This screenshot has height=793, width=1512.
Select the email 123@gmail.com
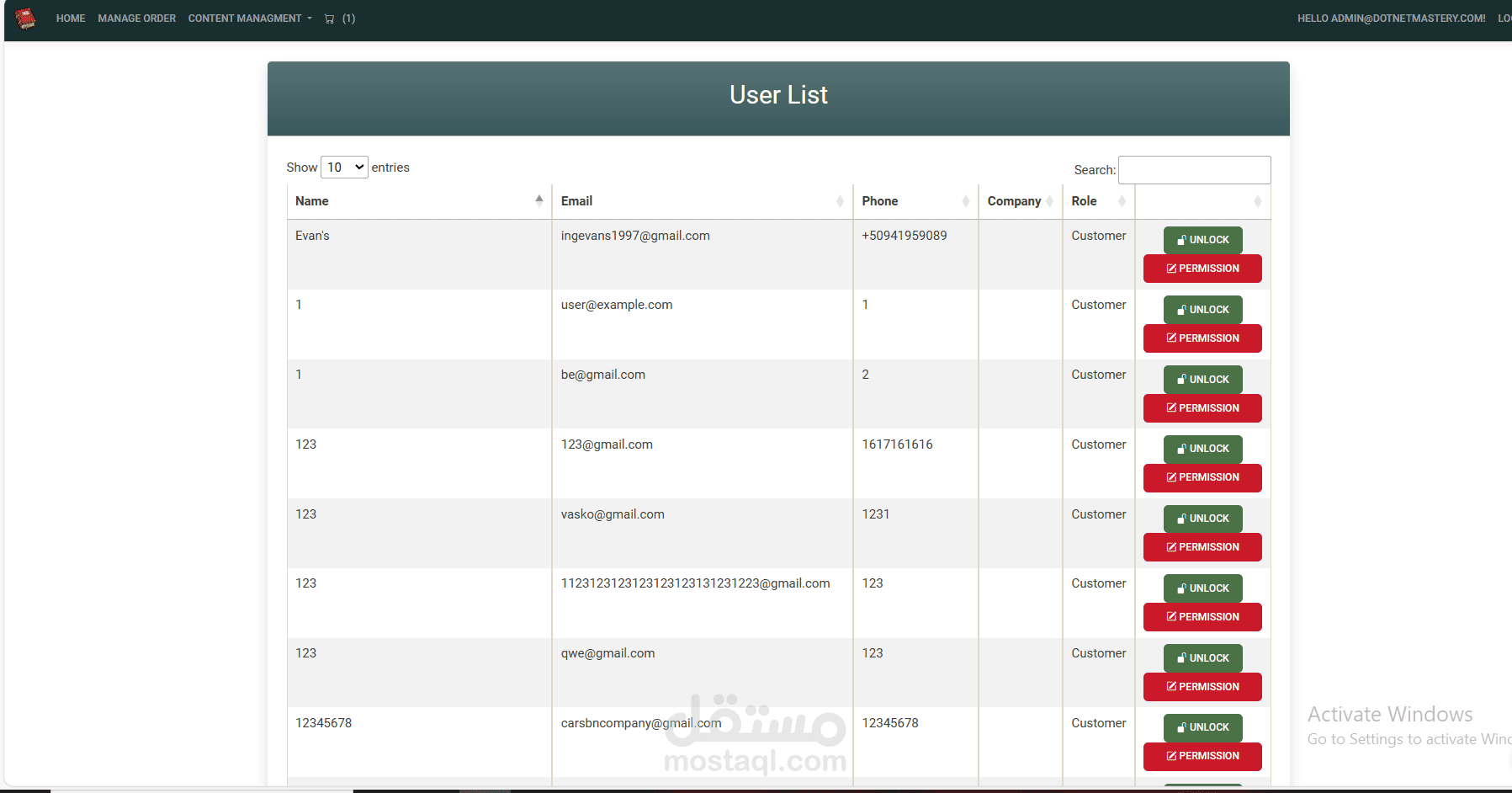click(607, 444)
